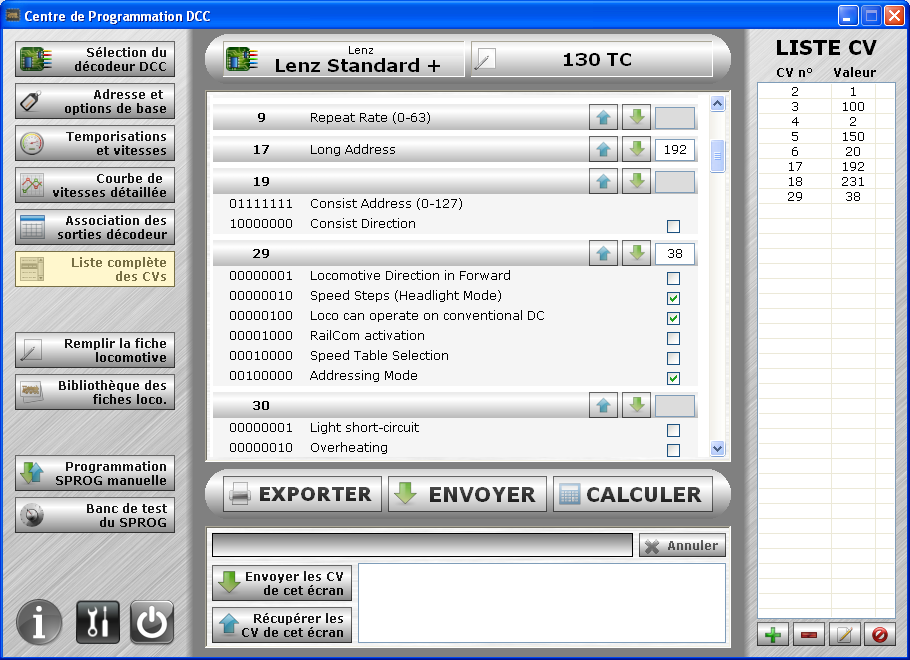Click the Consist Address (0-127) row
Image resolution: width=910 pixels, height=660 pixels.
[455, 204]
